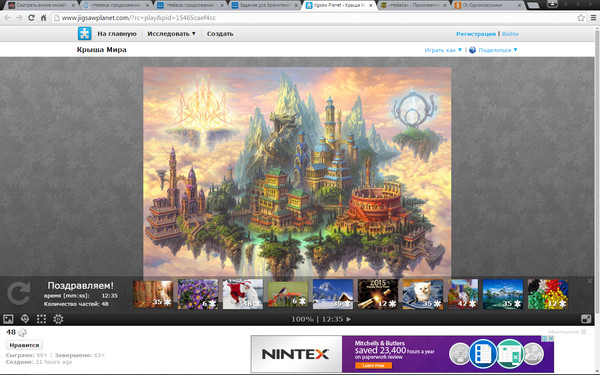This screenshot has width=600, height=375.
Task: Go to На главную menu item
Action: coord(117,34)
